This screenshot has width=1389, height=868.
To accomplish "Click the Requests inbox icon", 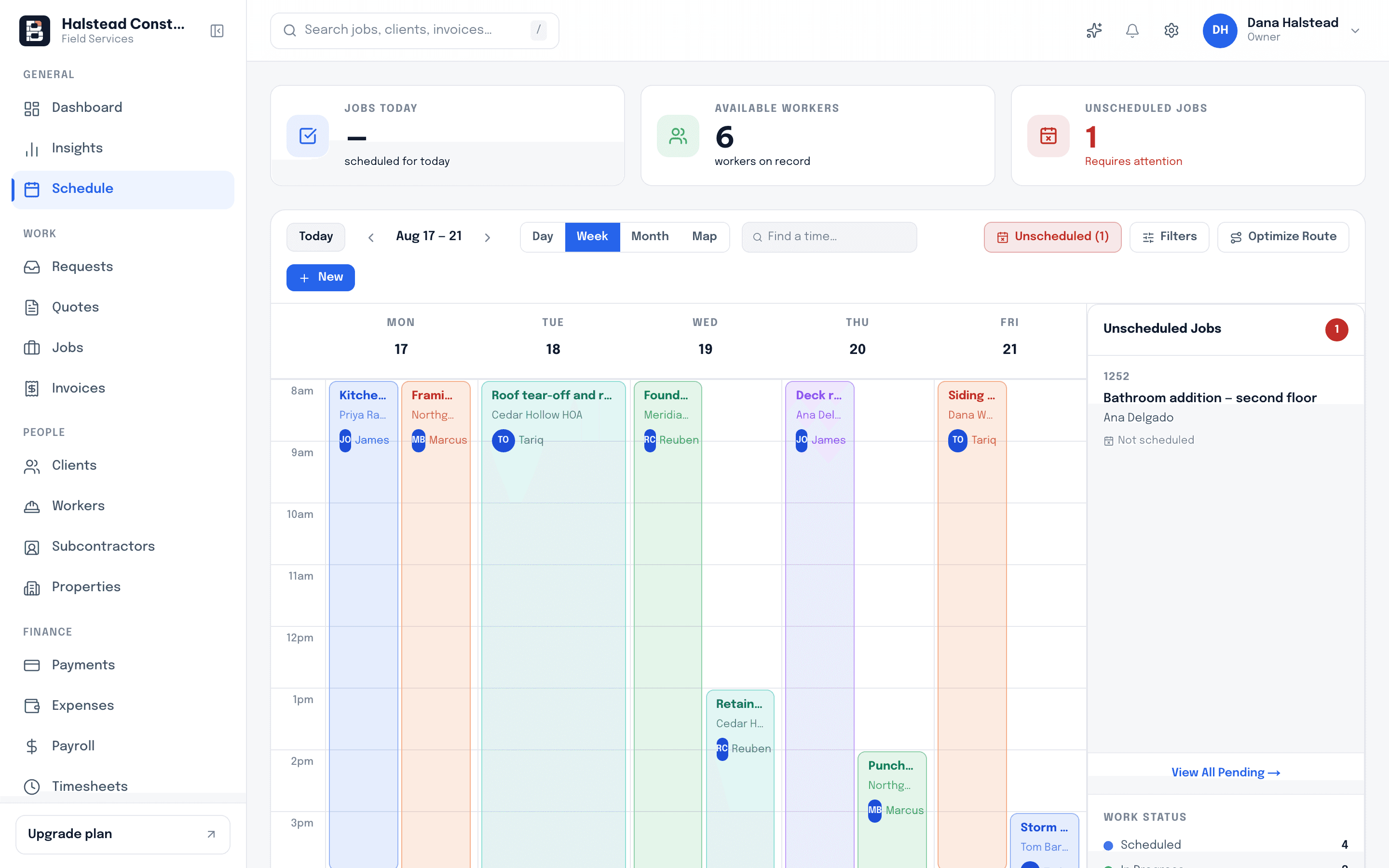I will pyautogui.click(x=31, y=267).
